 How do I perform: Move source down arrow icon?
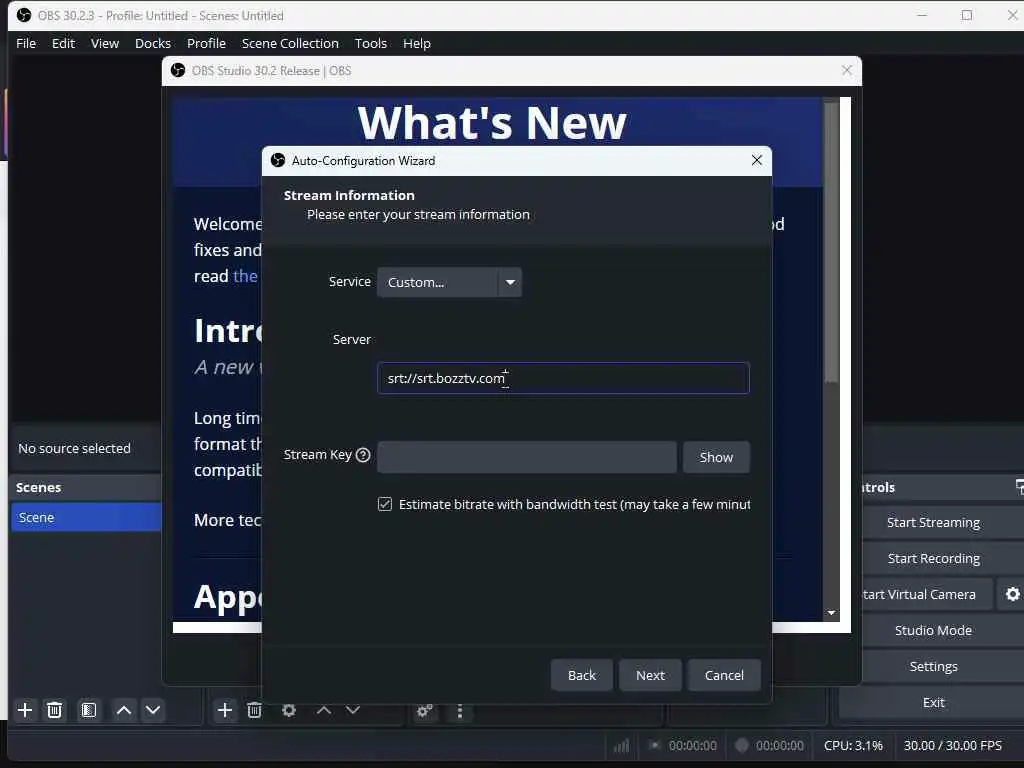353,710
